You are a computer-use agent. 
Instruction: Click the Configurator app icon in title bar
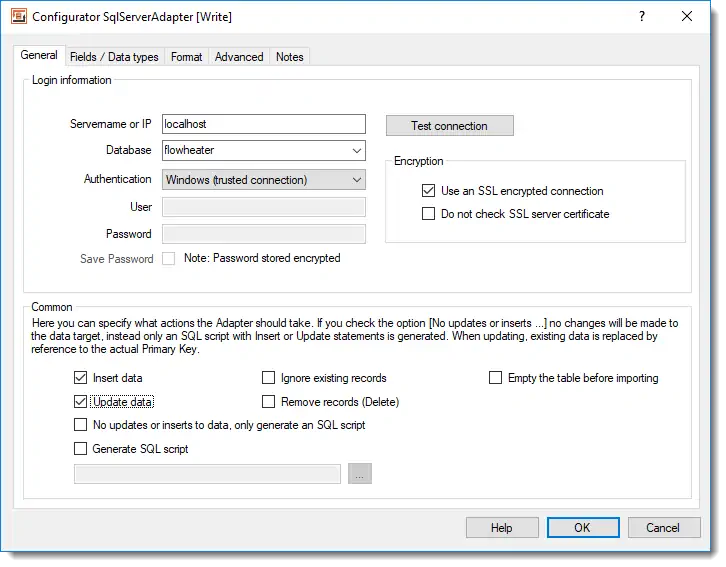tap(18, 17)
